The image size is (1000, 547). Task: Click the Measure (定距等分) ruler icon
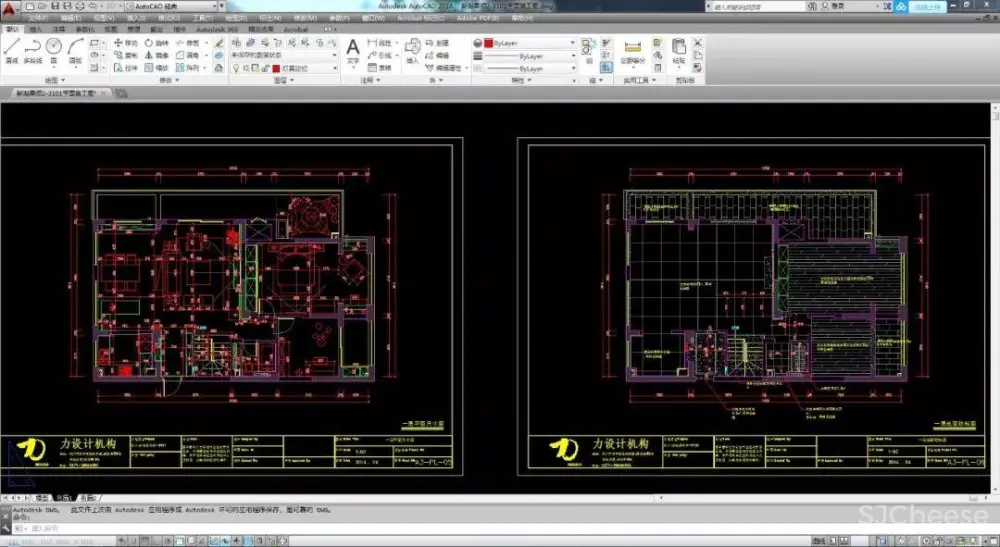click(631, 49)
